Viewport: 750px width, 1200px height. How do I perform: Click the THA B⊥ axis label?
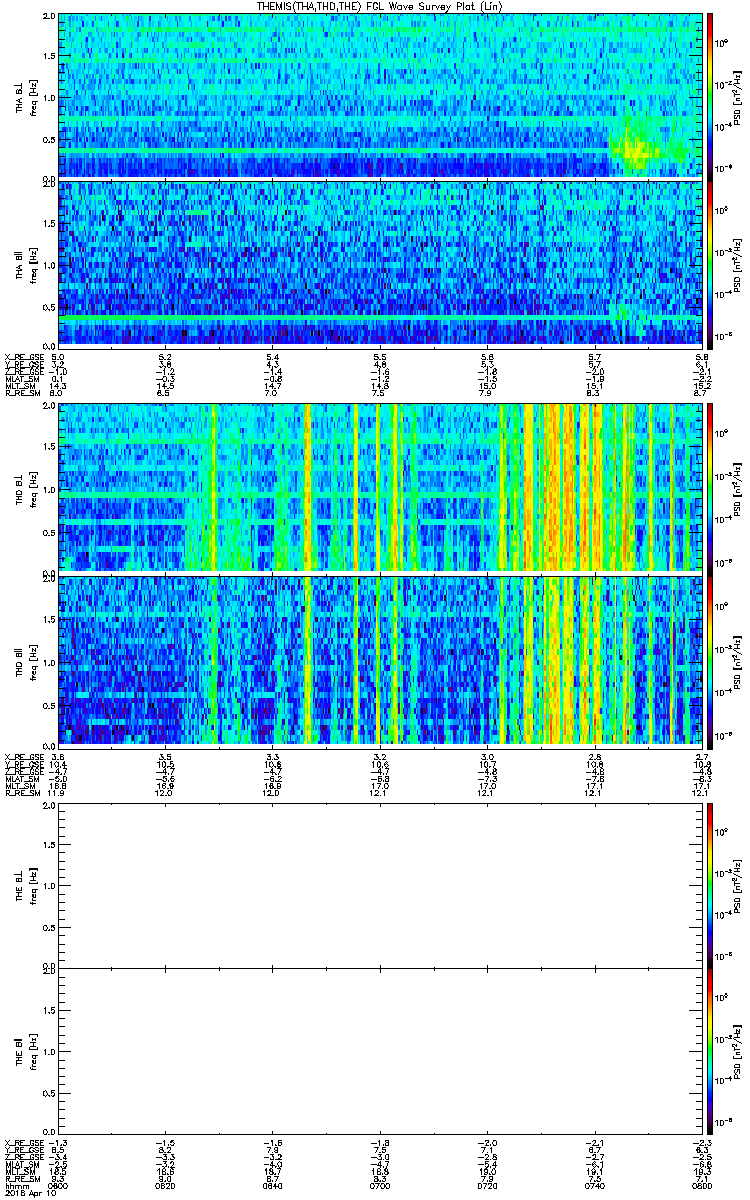pos(20,96)
